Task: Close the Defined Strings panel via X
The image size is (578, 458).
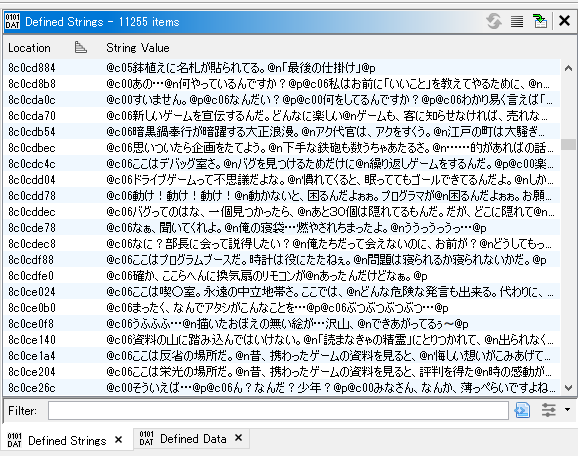Action: click(x=564, y=21)
